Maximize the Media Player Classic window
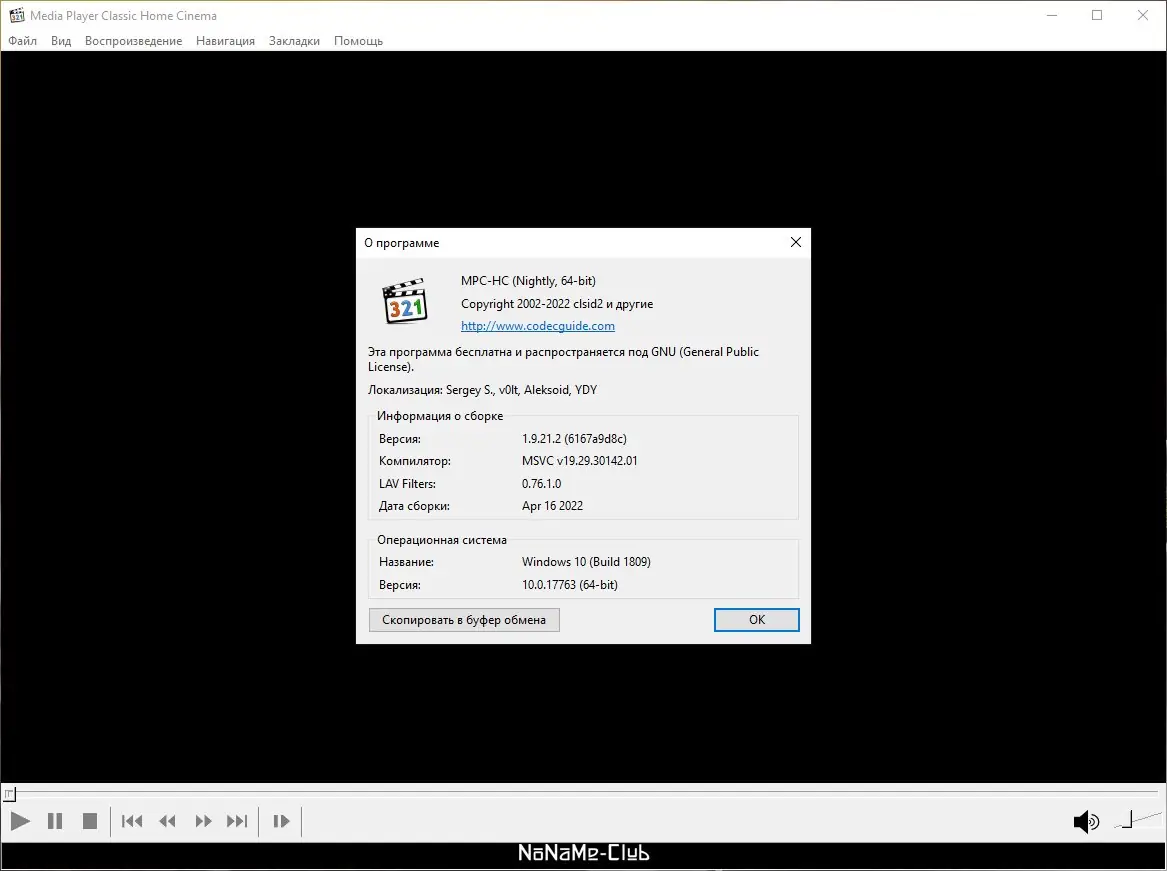This screenshot has width=1167, height=871. point(1097,15)
